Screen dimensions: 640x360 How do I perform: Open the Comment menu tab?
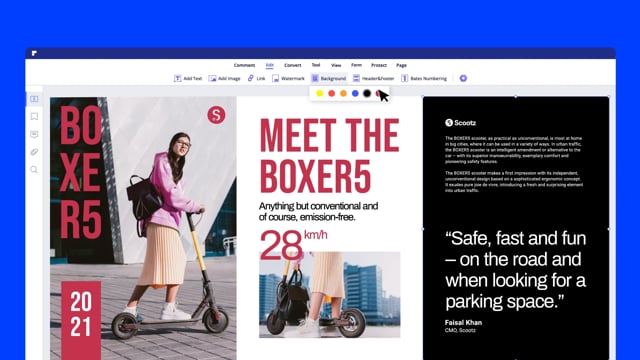point(244,65)
